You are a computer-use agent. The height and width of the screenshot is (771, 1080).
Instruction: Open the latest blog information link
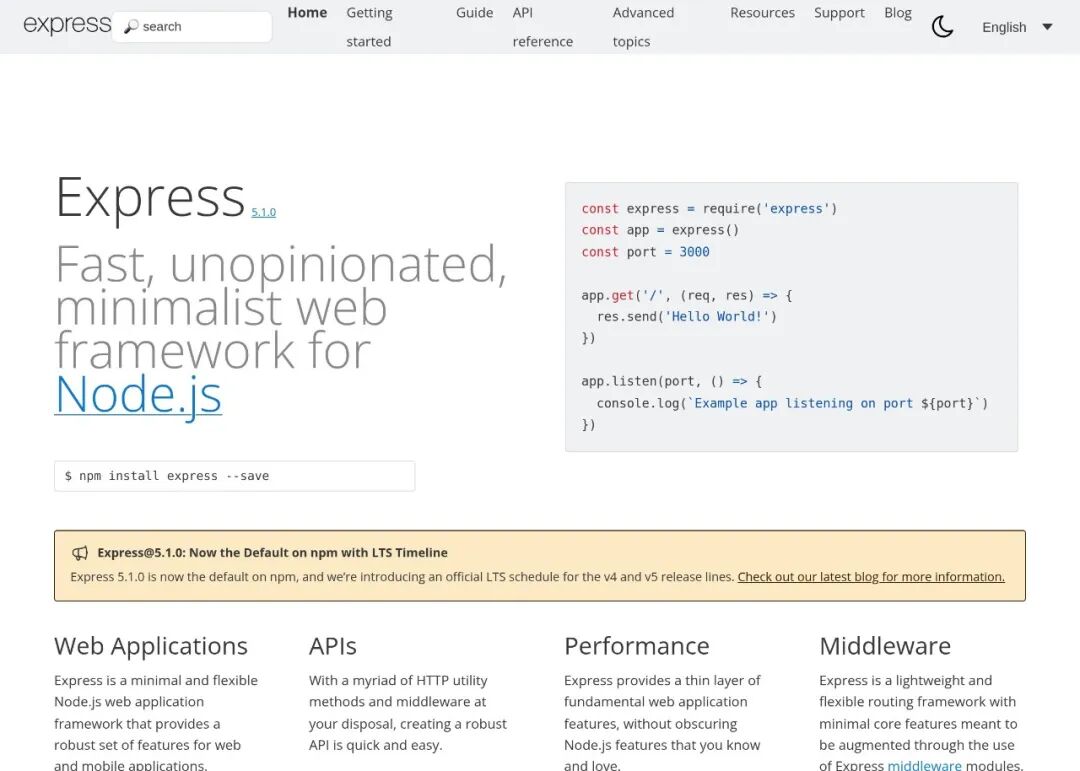870,577
